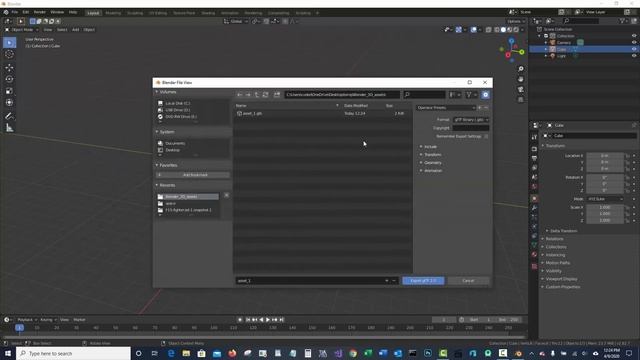Cancel the file export dialog

click(x=468, y=281)
